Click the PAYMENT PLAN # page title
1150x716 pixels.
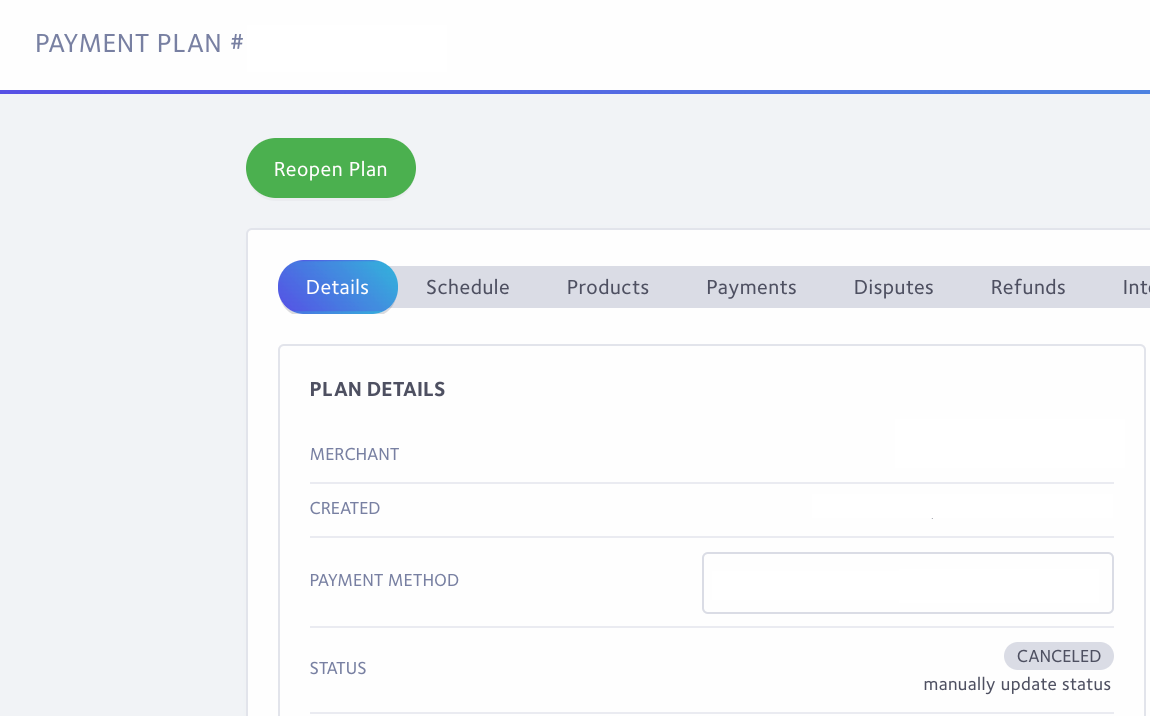click(x=139, y=43)
